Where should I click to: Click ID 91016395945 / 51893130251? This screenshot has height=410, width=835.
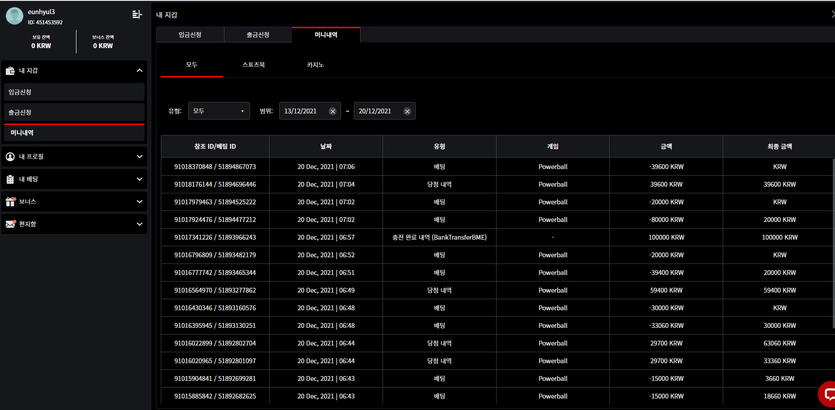pyautogui.click(x=215, y=325)
